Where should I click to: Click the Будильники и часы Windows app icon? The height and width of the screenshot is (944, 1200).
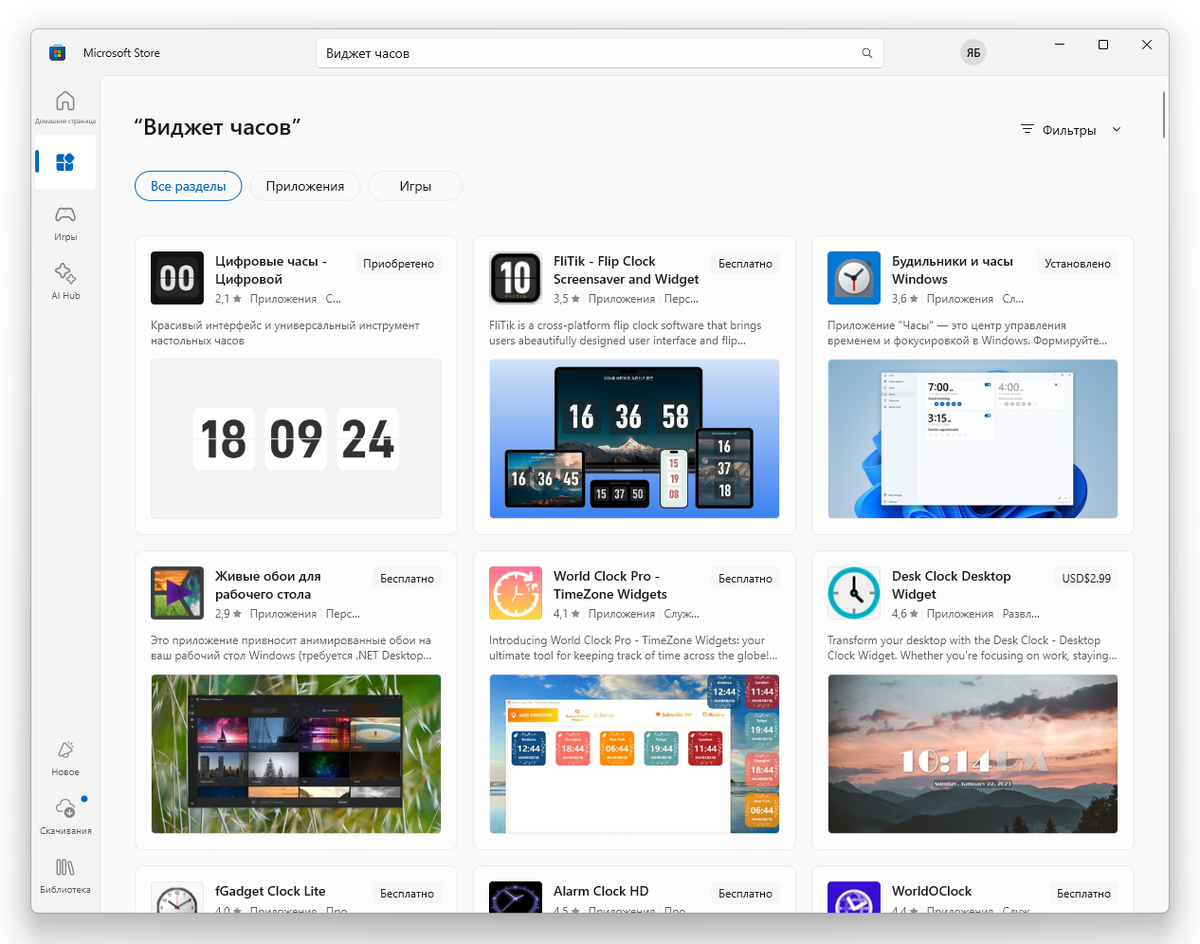click(x=854, y=278)
